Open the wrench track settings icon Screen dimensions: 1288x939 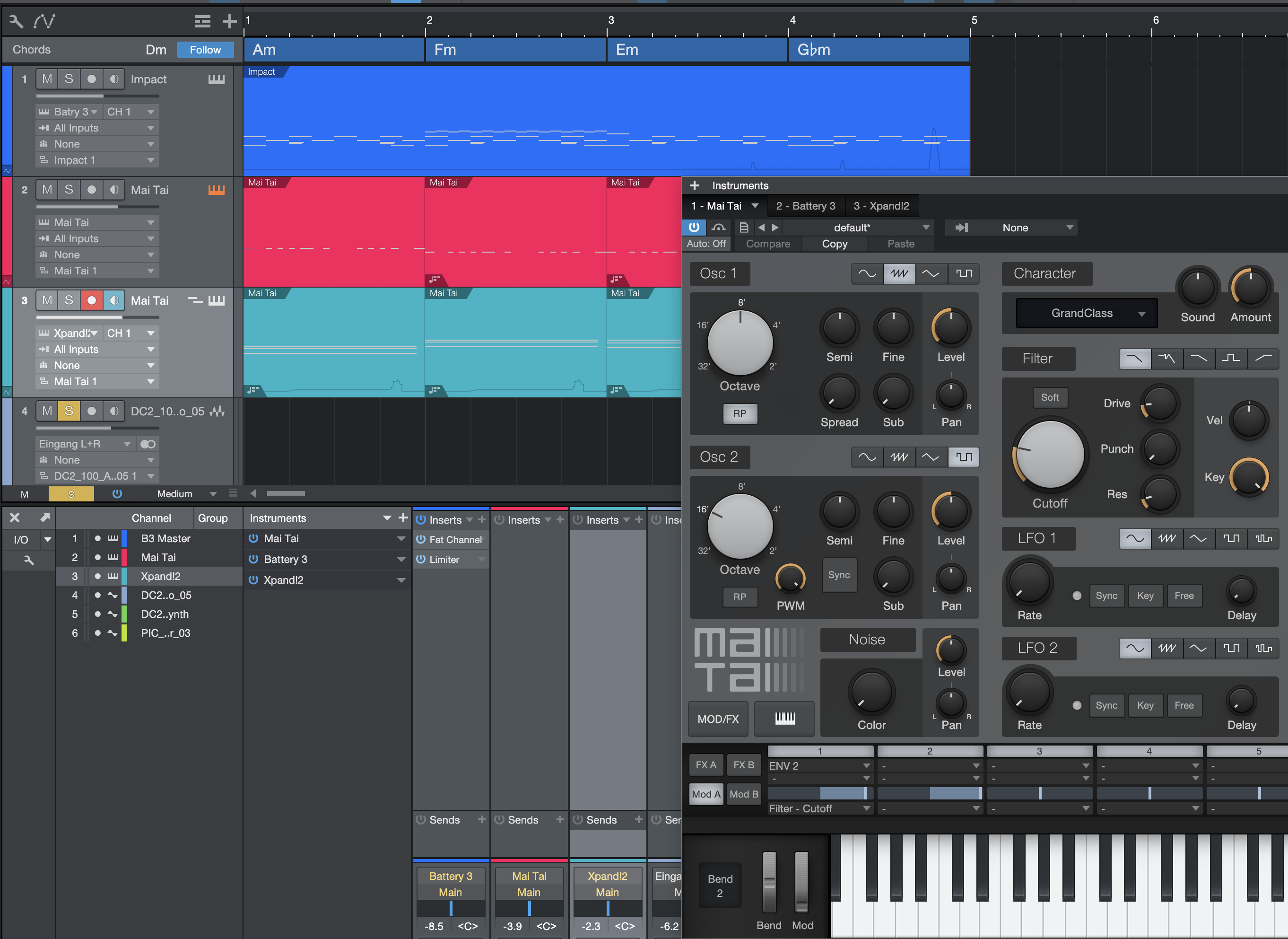click(x=16, y=22)
